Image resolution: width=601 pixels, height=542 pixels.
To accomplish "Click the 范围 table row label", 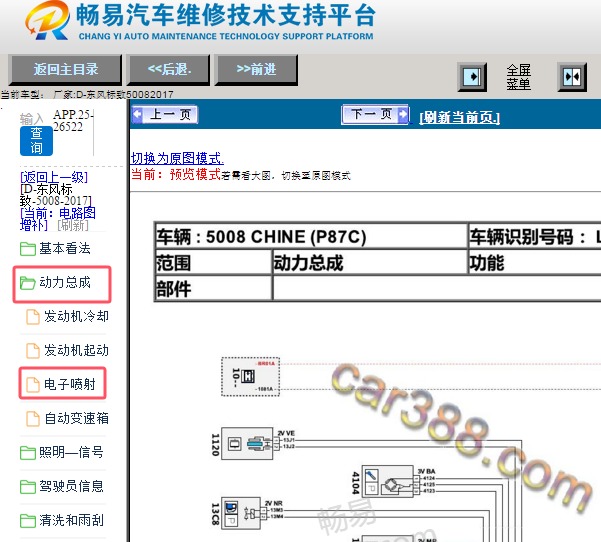I will (213, 263).
